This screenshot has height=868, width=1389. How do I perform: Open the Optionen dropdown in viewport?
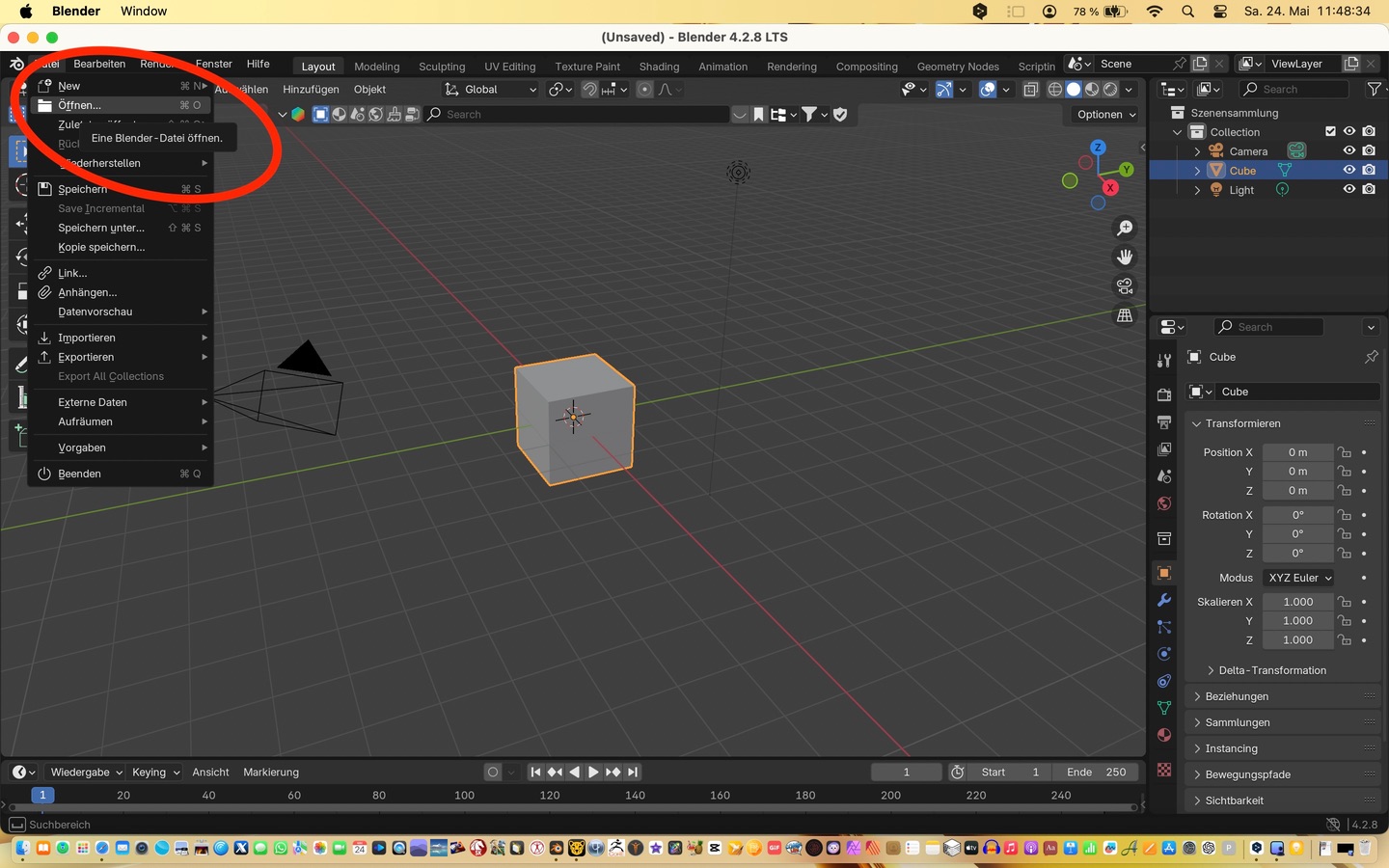point(1105,115)
